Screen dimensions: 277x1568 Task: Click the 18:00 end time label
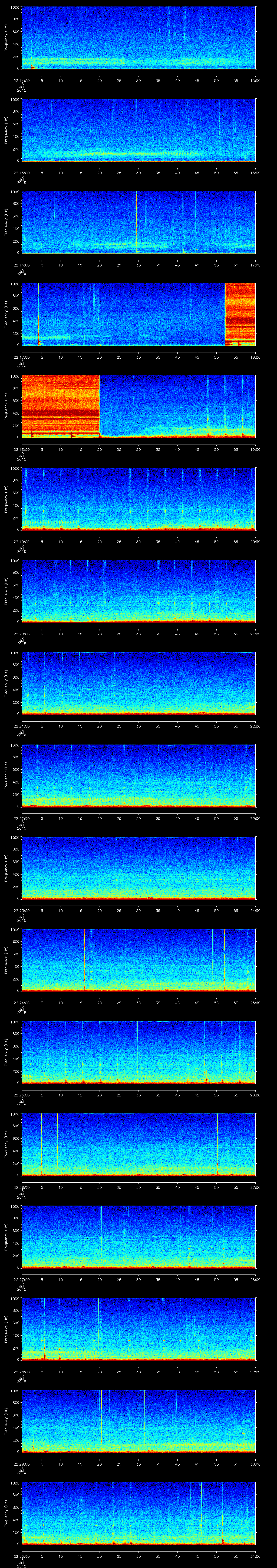coord(255,357)
